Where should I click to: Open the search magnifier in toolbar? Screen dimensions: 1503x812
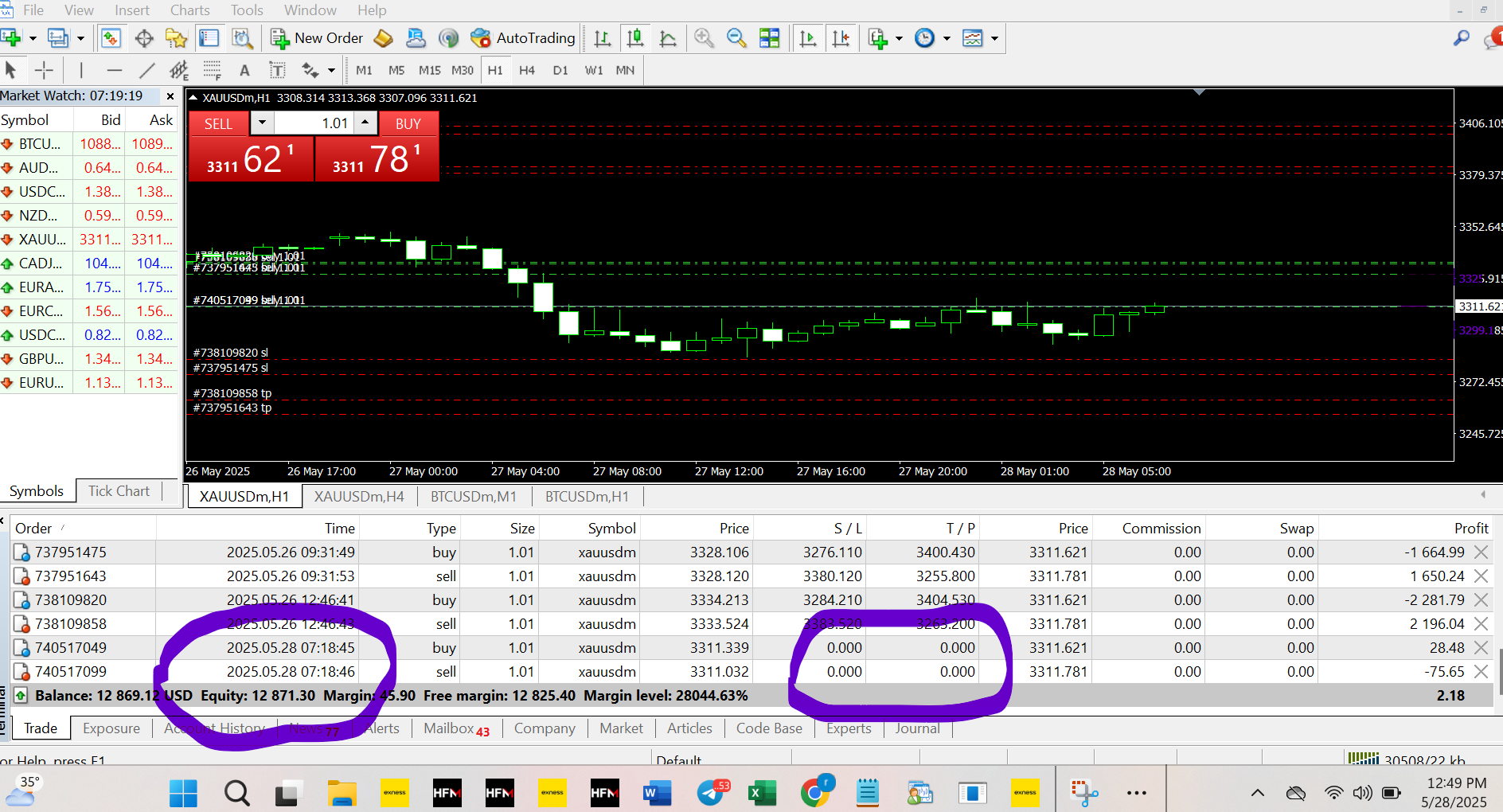tap(1462, 37)
